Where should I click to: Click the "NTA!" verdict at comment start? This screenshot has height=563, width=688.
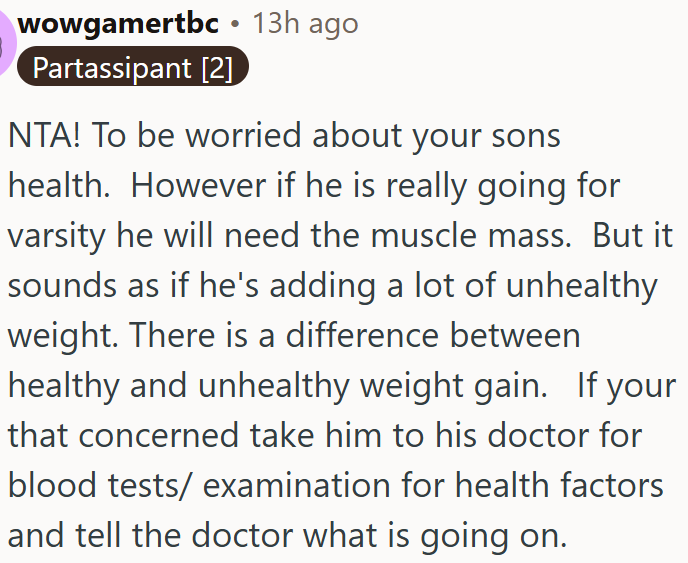[x=46, y=135]
